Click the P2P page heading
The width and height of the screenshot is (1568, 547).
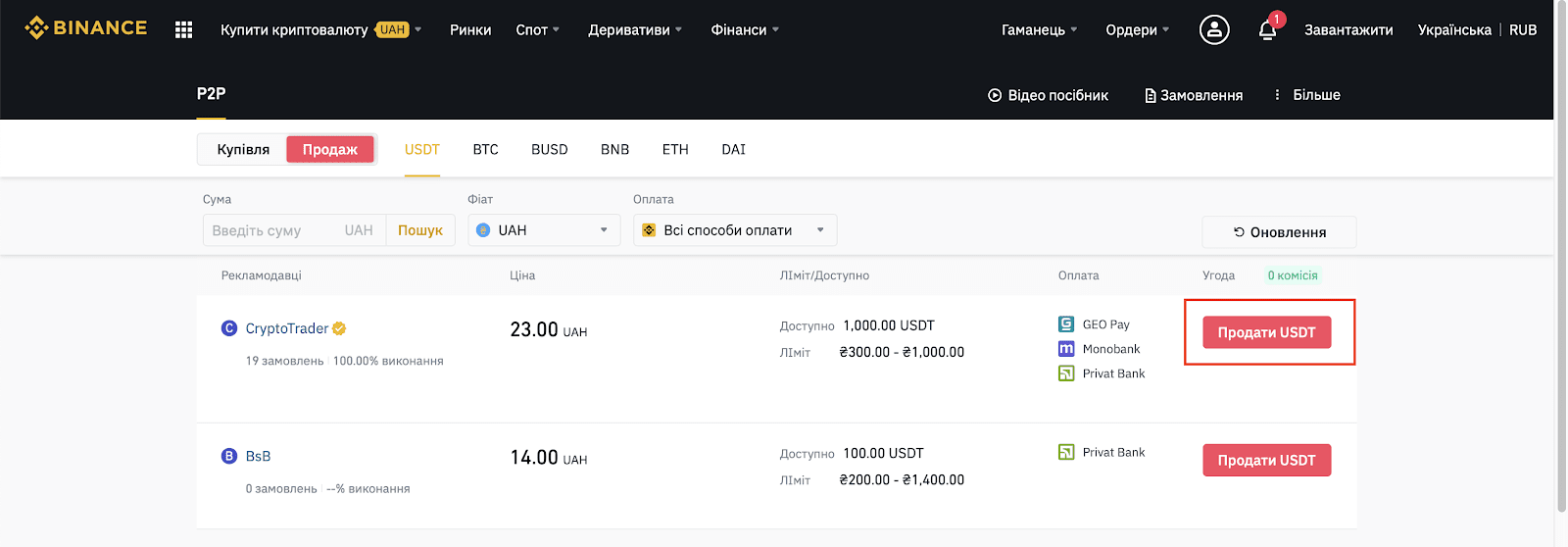pos(211,94)
